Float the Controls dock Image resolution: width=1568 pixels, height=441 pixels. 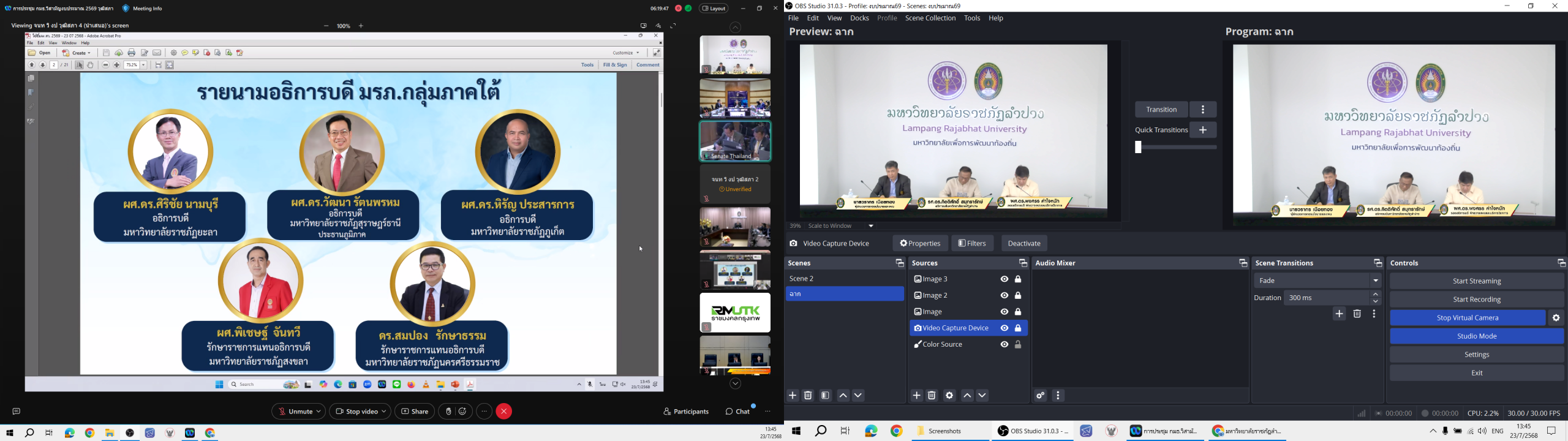[1561, 263]
